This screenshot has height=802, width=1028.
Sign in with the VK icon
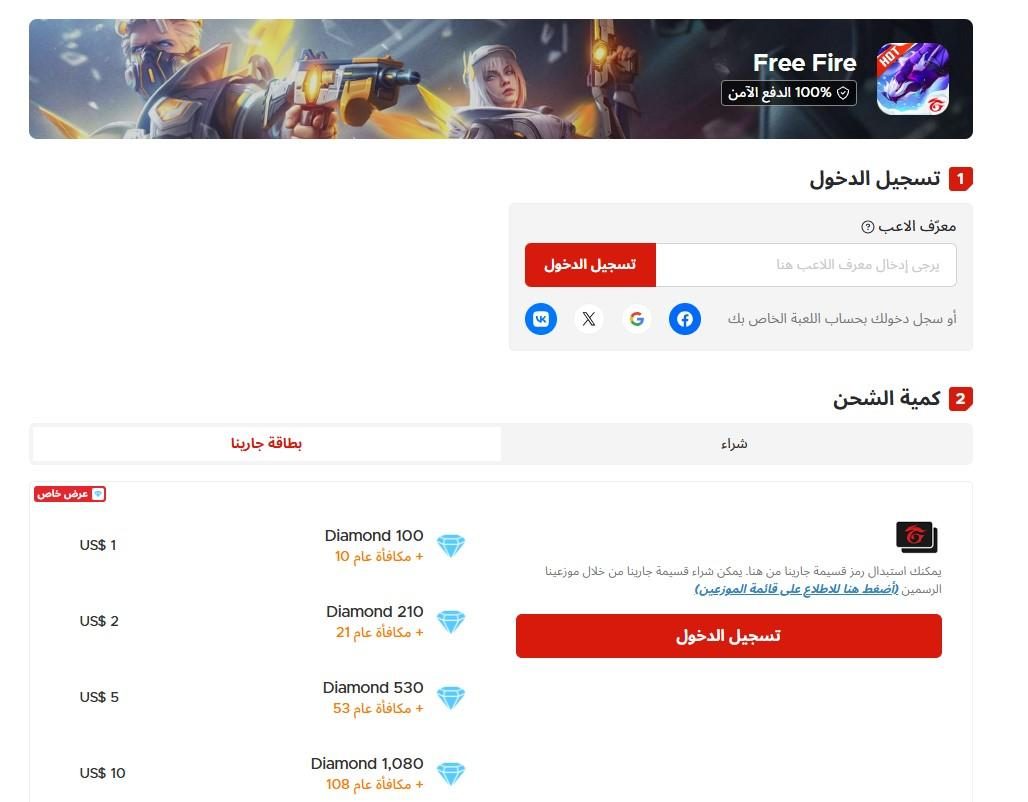click(541, 319)
